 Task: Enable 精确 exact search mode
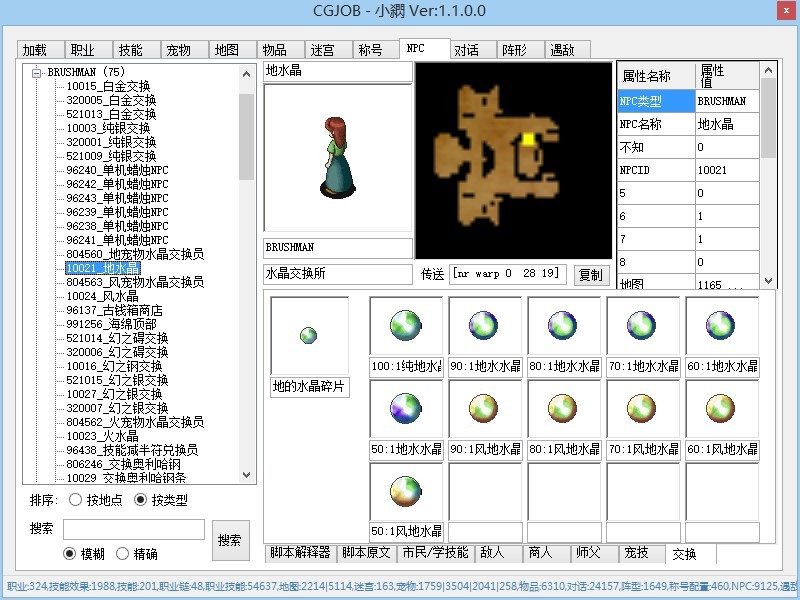[123, 554]
